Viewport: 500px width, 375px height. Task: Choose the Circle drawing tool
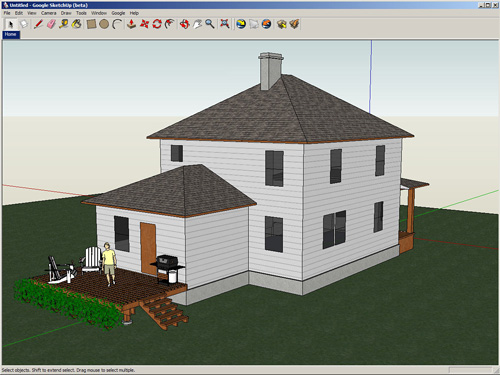tap(104, 24)
